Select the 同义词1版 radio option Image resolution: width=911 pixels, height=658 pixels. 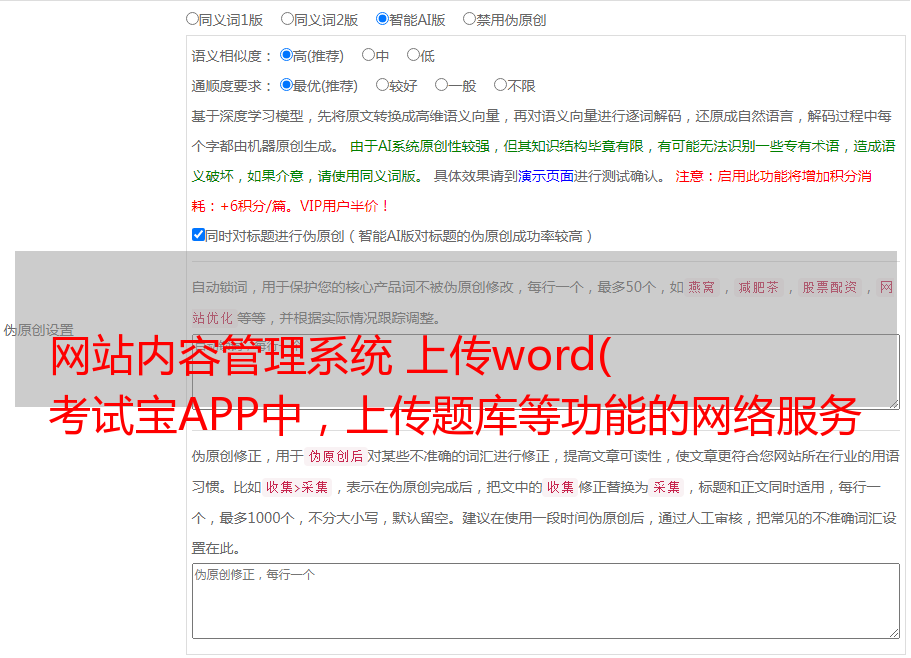pos(192,19)
